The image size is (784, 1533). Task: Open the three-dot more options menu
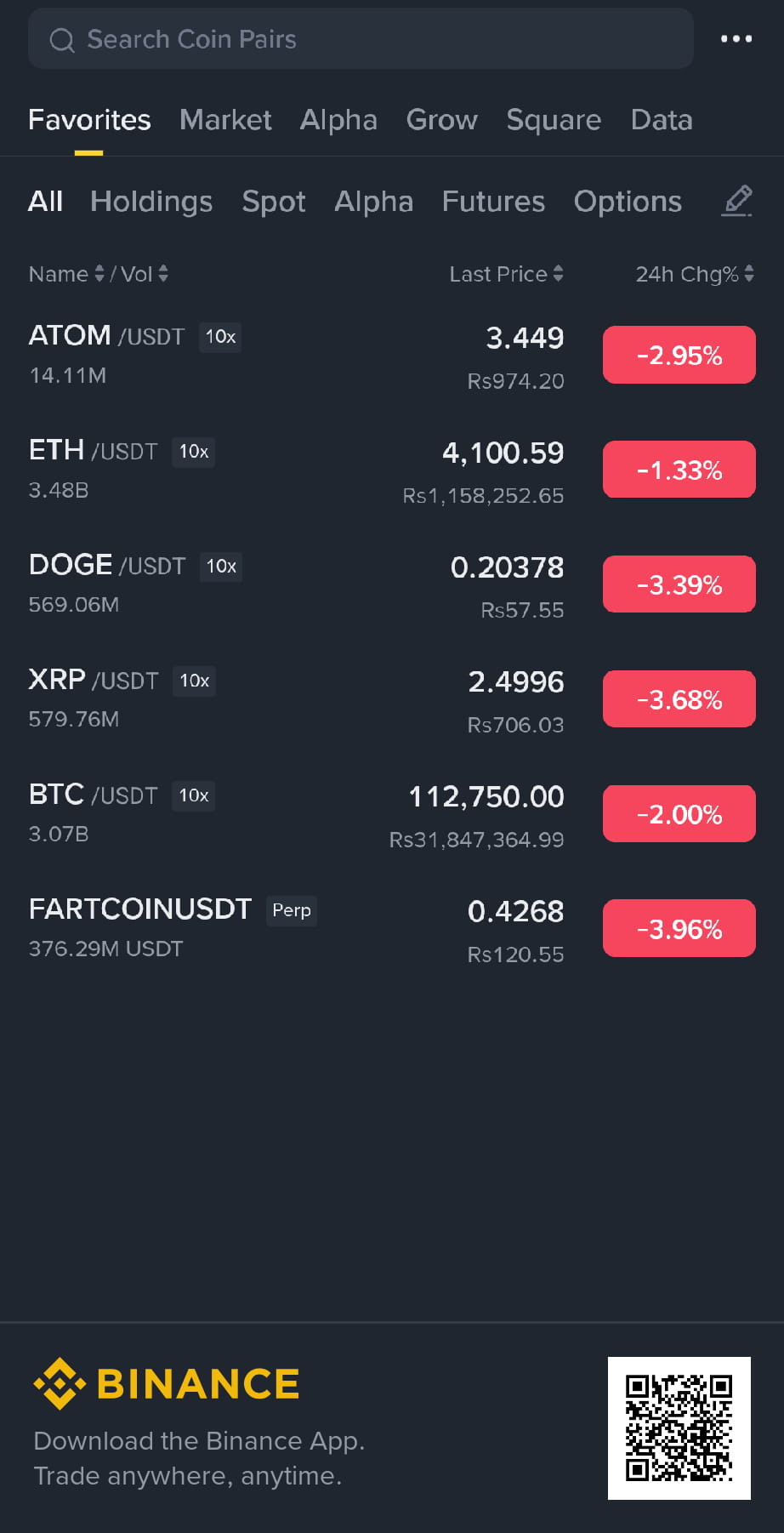(736, 39)
